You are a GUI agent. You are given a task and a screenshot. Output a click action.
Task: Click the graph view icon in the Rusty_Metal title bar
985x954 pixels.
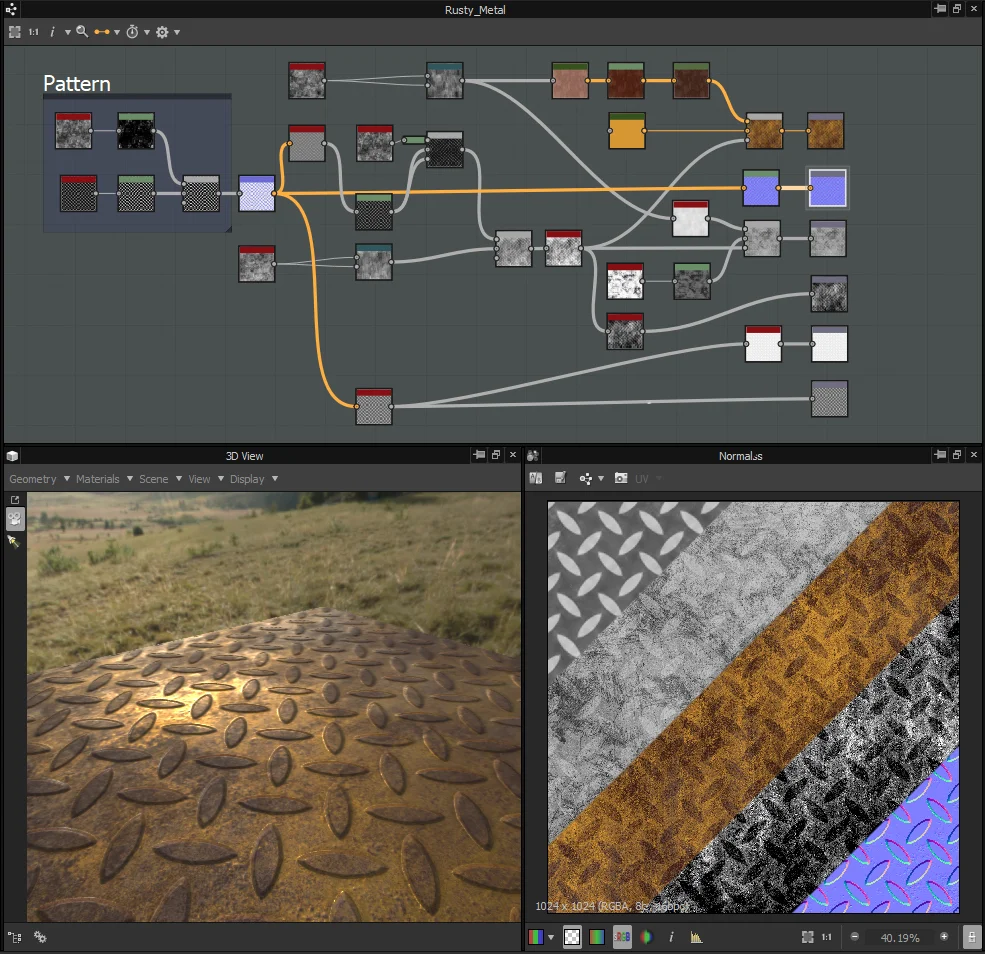tap(11, 9)
